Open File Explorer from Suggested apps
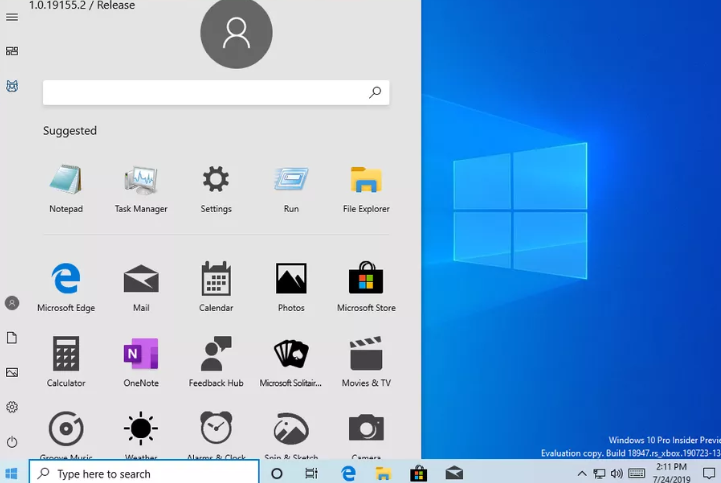The height and width of the screenshot is (483, 721). tap(366, 189)
